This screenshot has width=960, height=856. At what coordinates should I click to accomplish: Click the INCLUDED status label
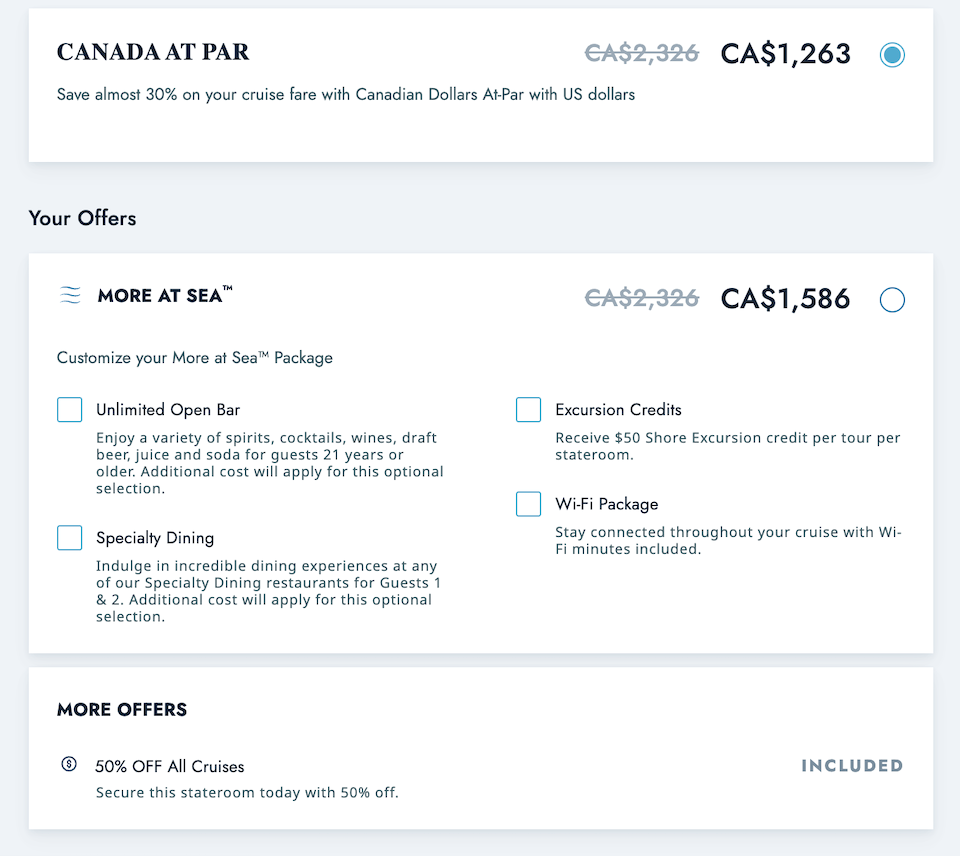click(852, 765)
